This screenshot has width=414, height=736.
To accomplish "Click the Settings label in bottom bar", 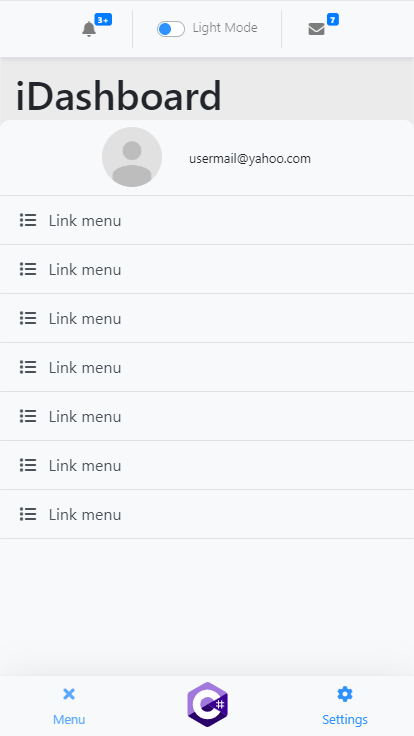I will (345, 720).
